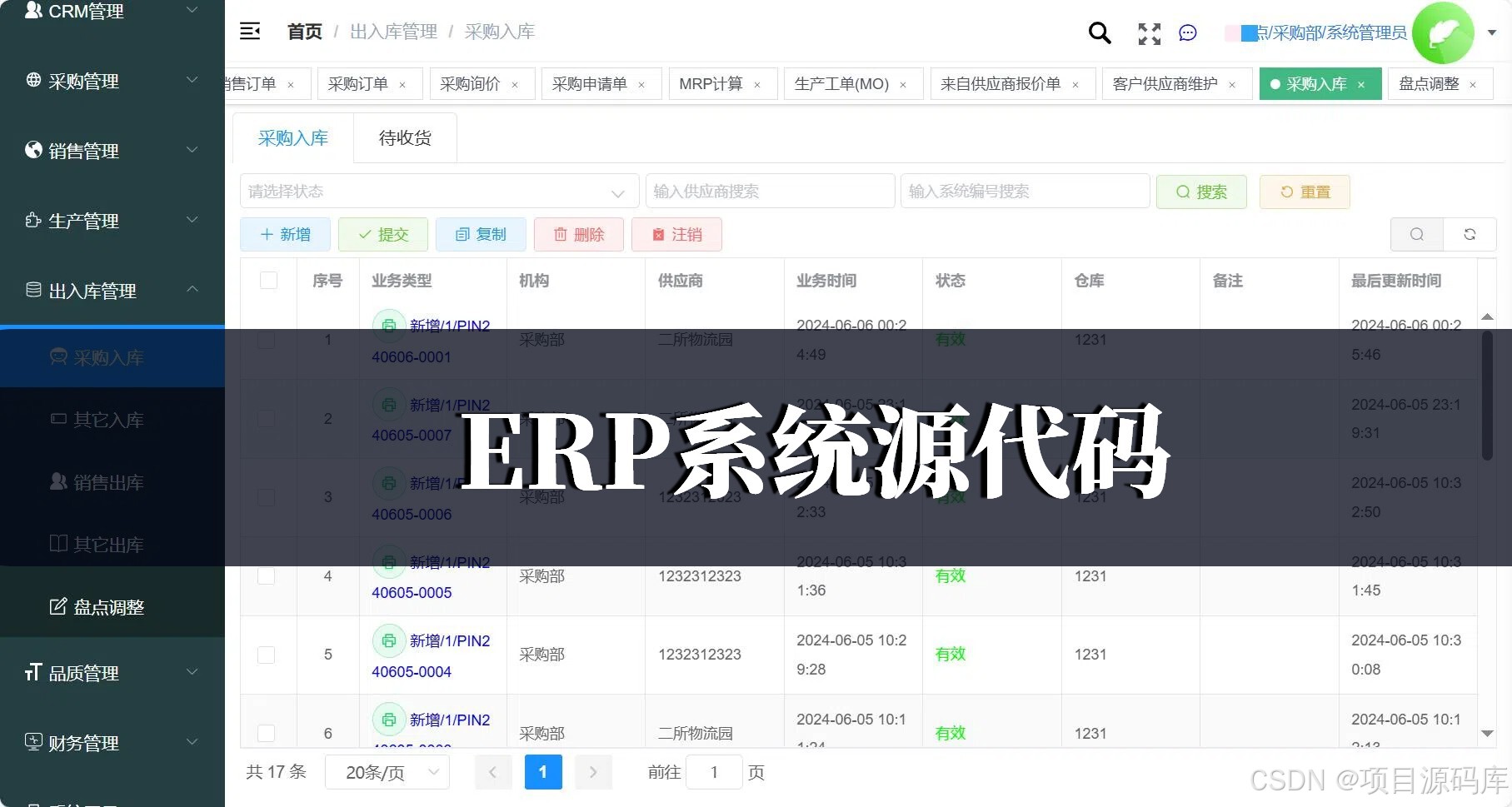Click the 复制 copy button

[x=481, y=235]
